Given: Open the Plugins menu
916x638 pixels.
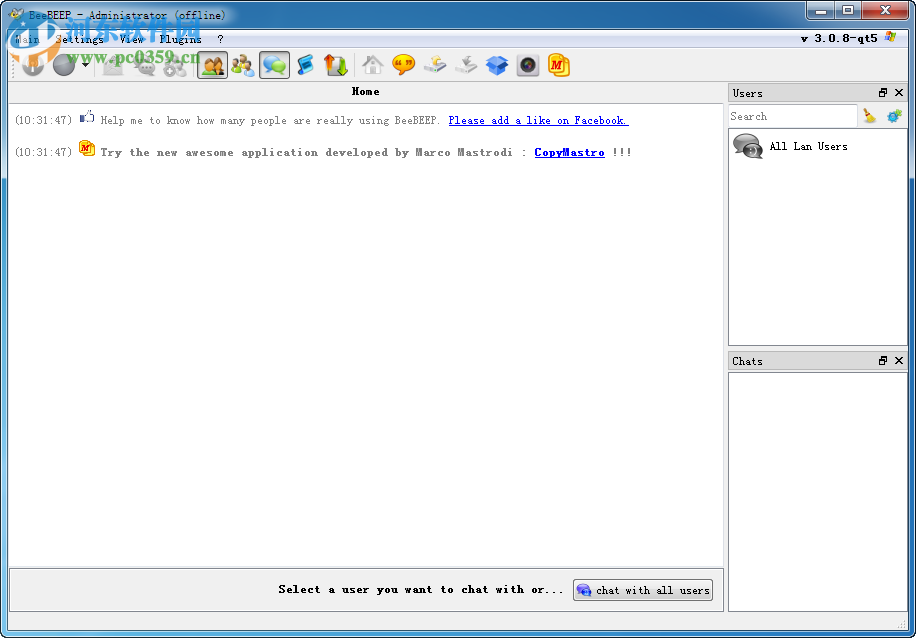Looking at the screenshot, I should pos(180,39).
